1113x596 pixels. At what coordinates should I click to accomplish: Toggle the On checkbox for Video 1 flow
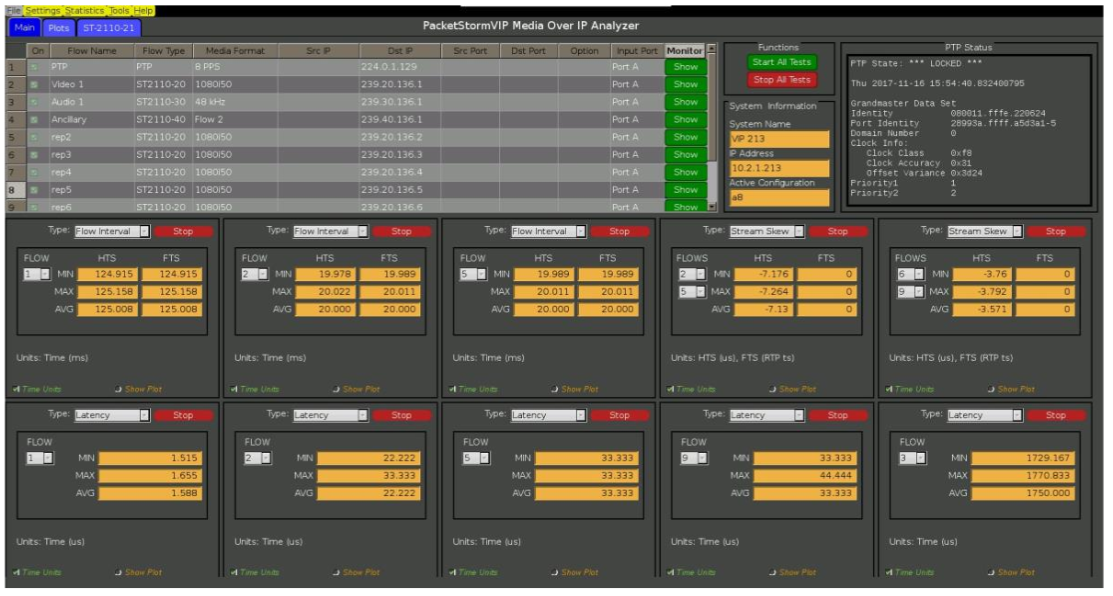coord(37,85)
